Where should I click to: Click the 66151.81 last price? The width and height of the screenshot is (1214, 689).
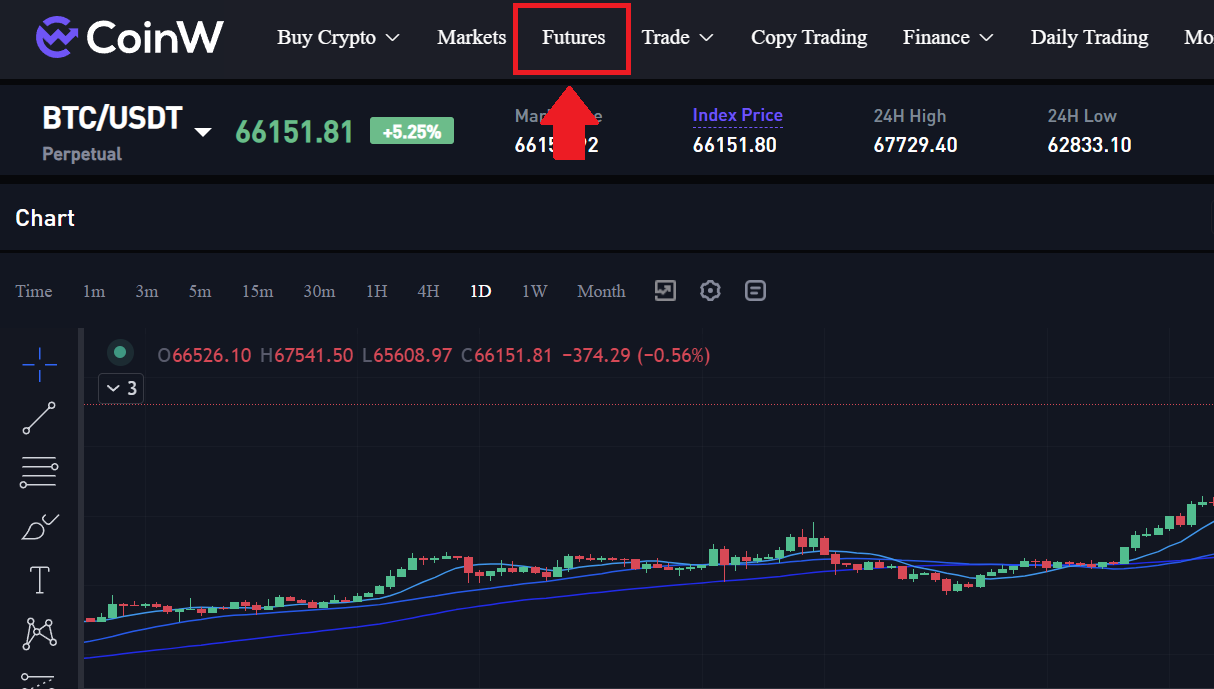[x=295, y=132]
